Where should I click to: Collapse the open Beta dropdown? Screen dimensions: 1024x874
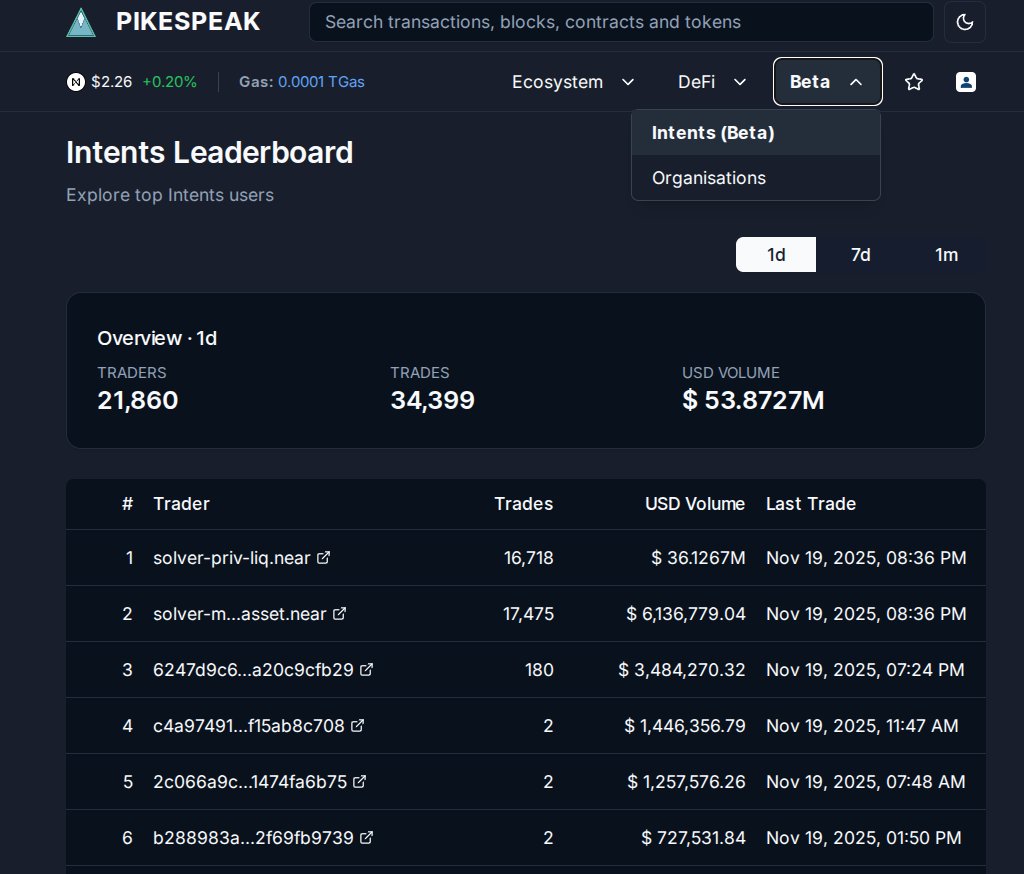click(x=827, y=82)
